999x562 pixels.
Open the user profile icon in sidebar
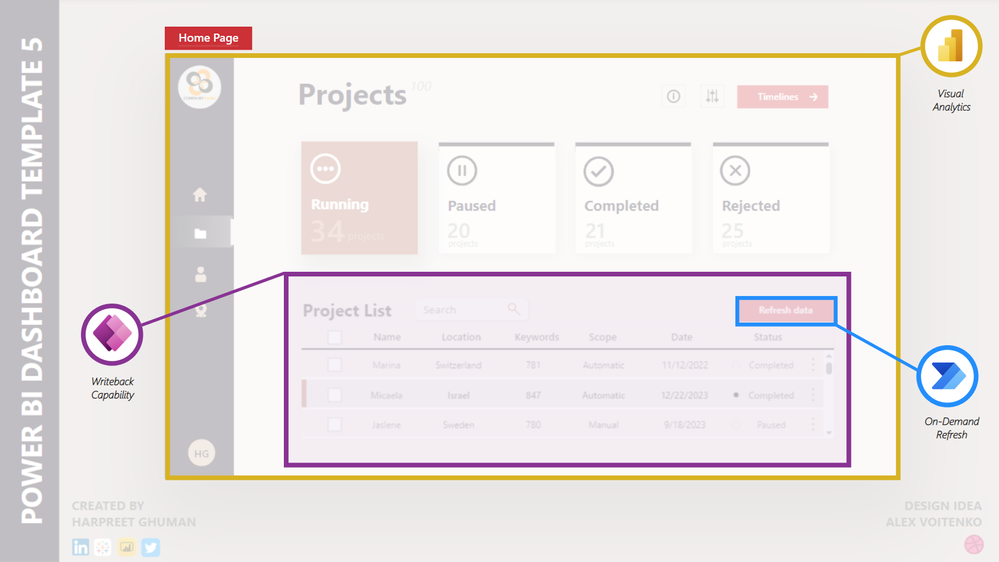tap(200, 274)
